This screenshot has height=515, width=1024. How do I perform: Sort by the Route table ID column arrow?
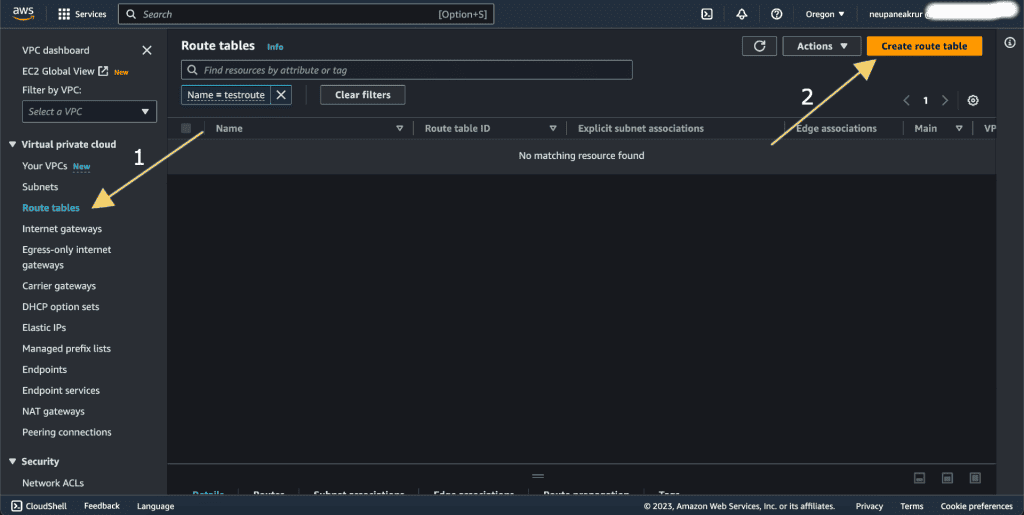pos(553,129)
